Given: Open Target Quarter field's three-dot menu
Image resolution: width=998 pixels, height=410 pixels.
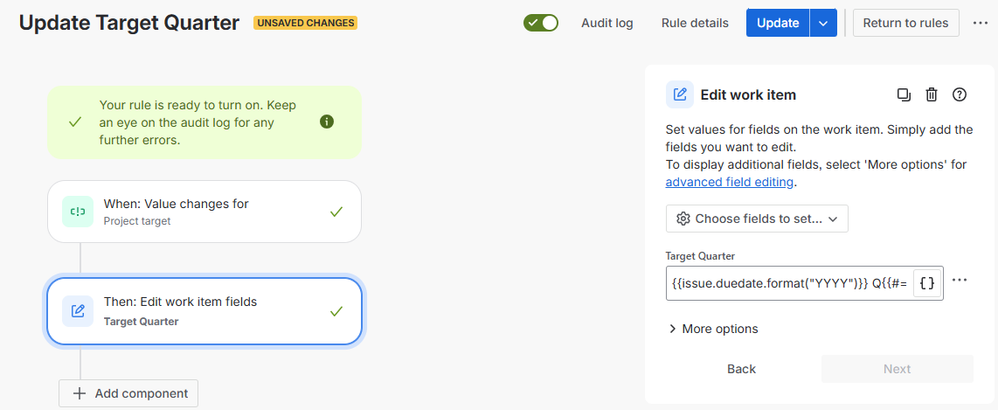Looking at the screenshot, I should coord(959,280).
